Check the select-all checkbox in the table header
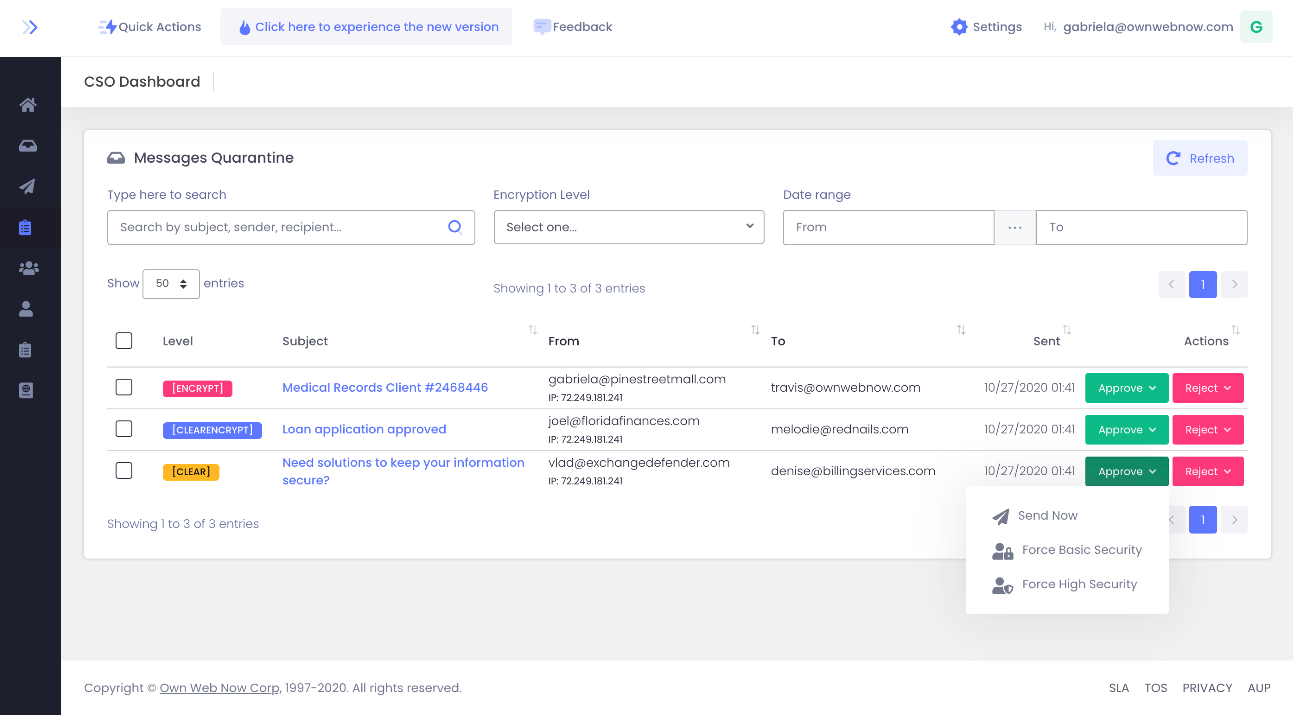This screenshot has width=1293, height=715. point(123,340)
